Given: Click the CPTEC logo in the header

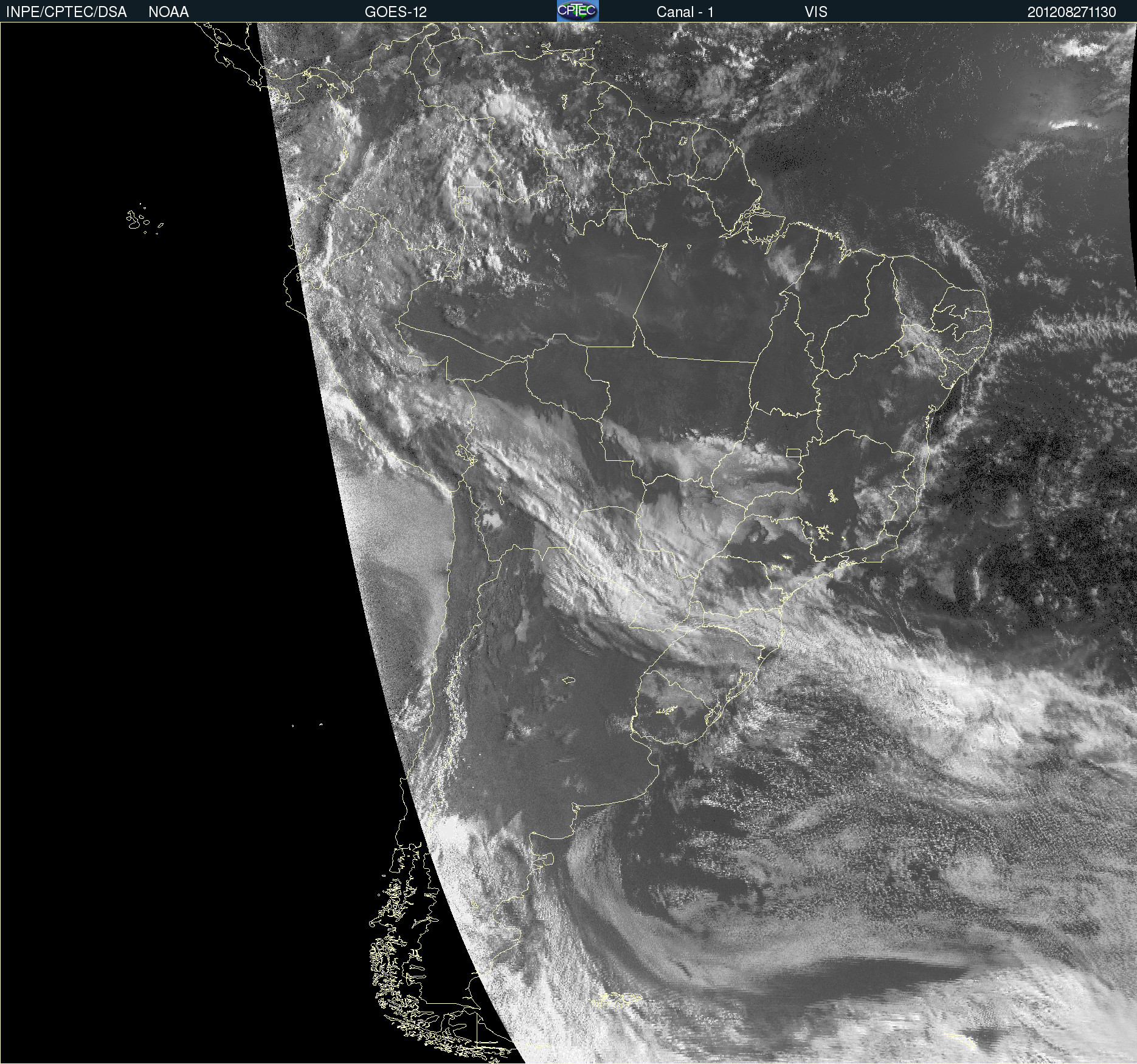Looking at the screenshot, I should coord(578,11).
